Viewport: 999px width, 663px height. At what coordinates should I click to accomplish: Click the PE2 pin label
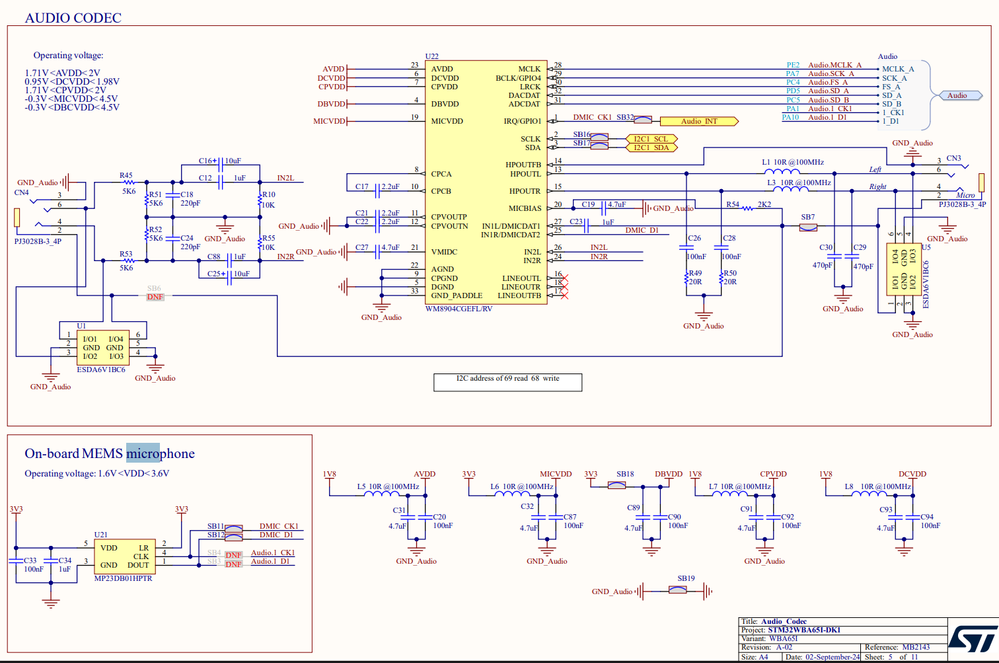tap(793, 65)
